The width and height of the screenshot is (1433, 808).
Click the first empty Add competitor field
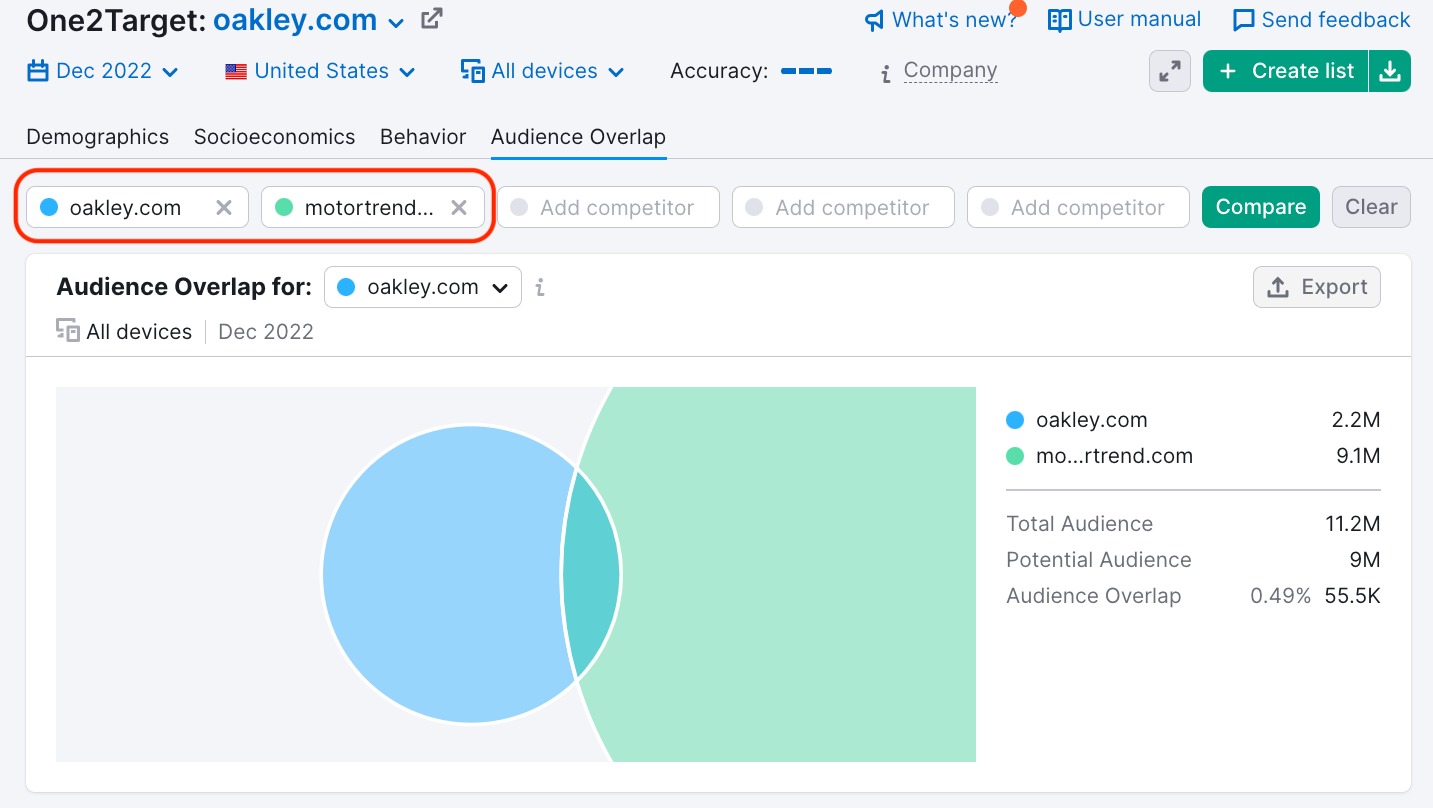608,207
